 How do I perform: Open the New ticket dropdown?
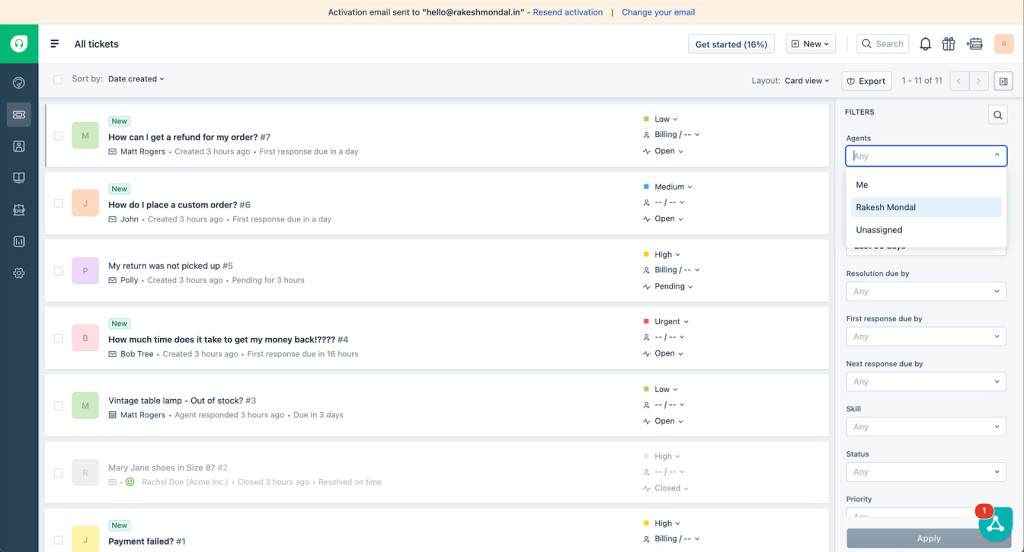click(x=810, y=44)
